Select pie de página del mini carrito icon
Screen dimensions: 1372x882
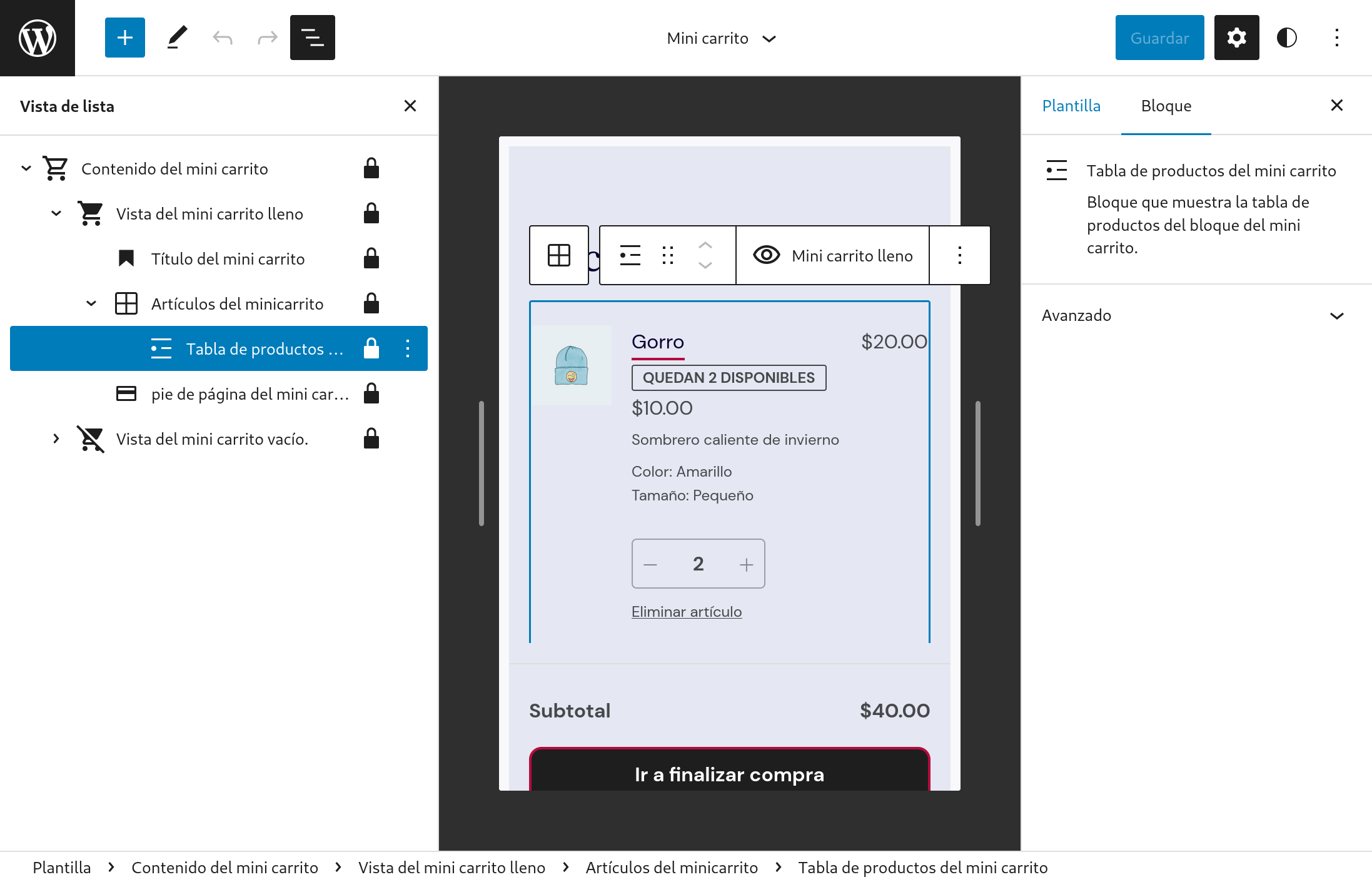pyautogui.click(x=126, y=393)
